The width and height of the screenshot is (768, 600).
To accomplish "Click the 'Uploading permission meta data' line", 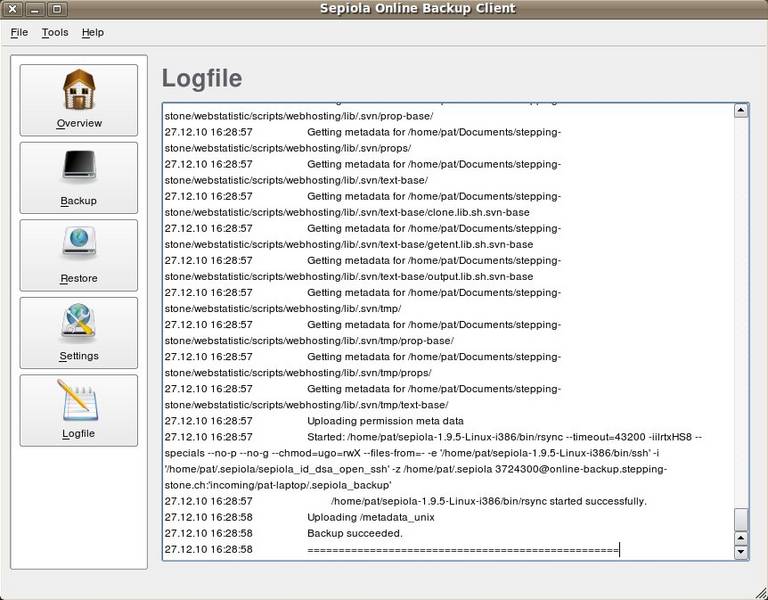I will click(x=385, y=421).
